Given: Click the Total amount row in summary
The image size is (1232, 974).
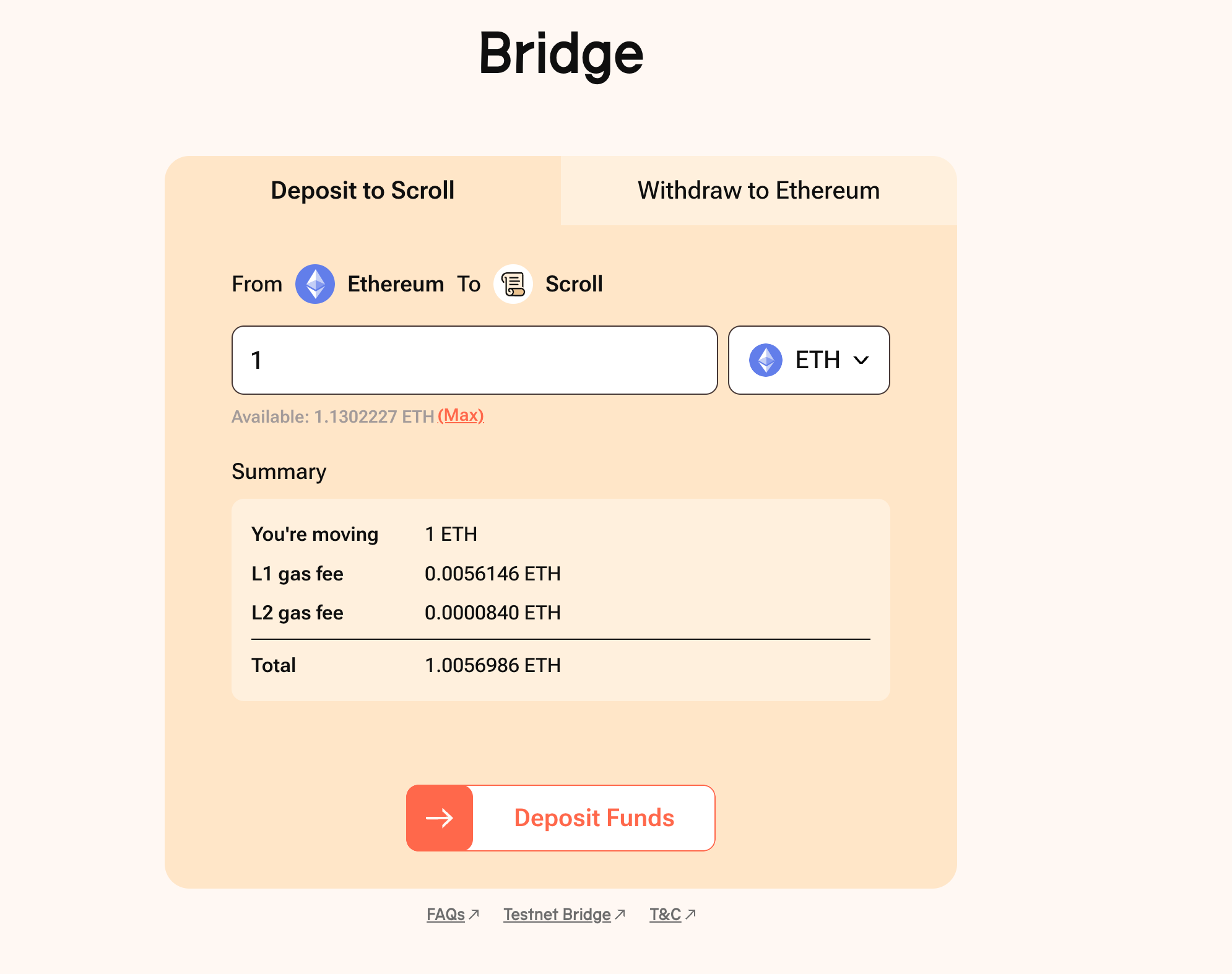Looking at the screenshot, I should point(561,665).
